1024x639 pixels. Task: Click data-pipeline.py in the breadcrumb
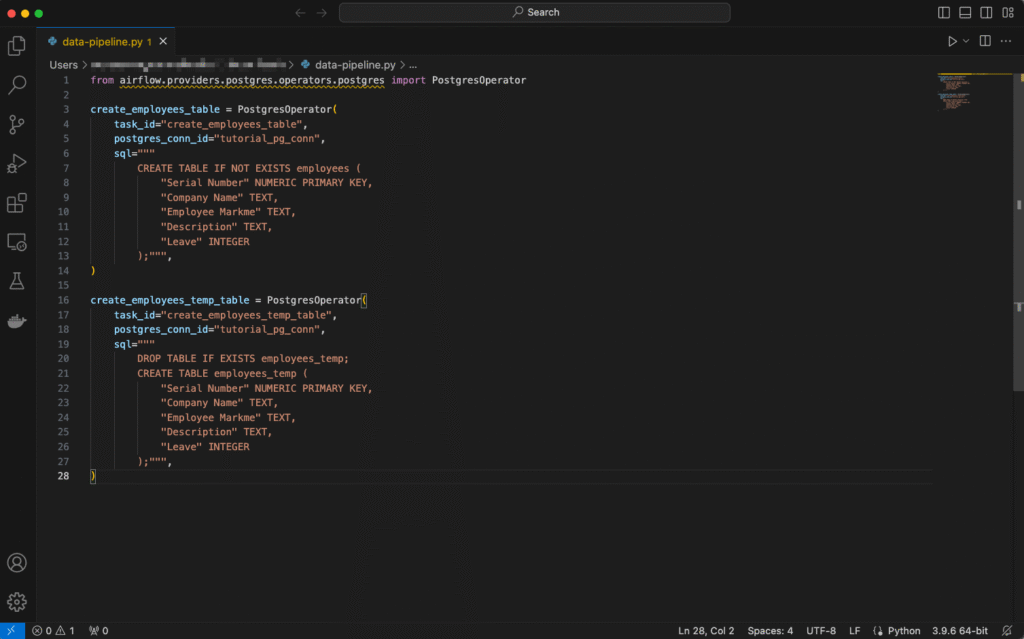click(x=355, y=65)
